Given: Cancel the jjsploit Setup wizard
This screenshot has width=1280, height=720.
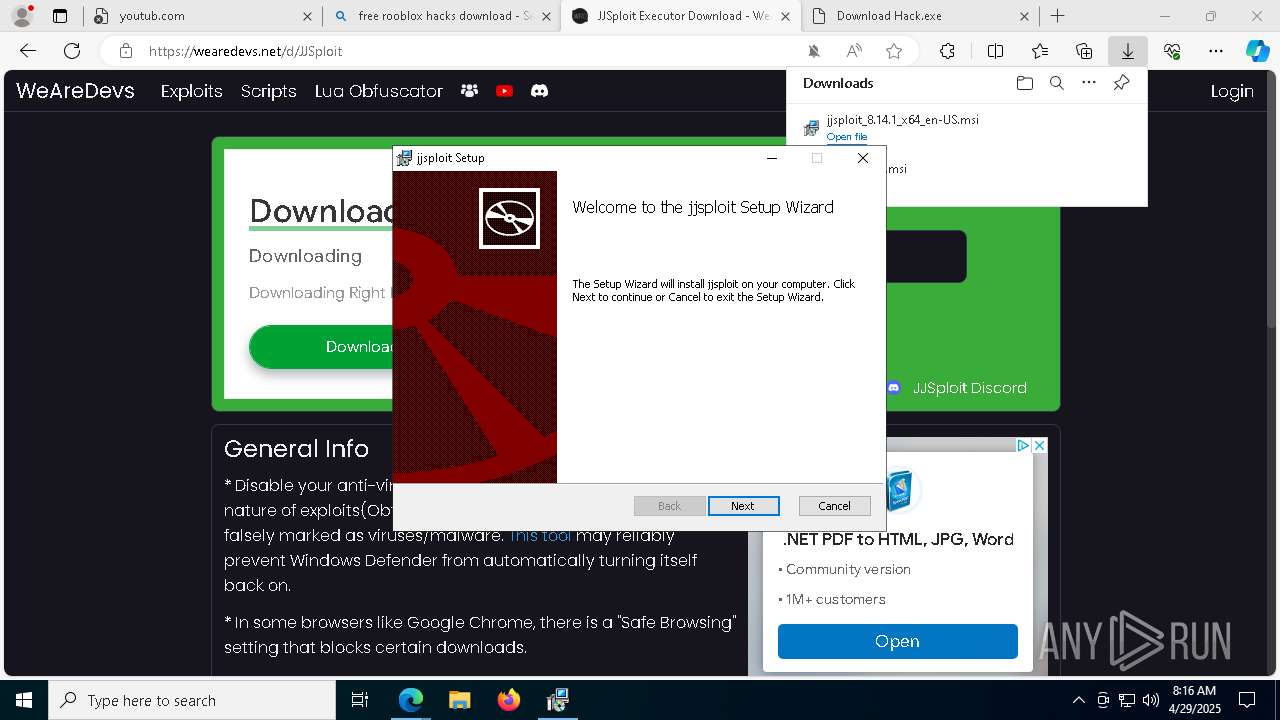Looking at the screenshot, I should (x=834, y=506).
